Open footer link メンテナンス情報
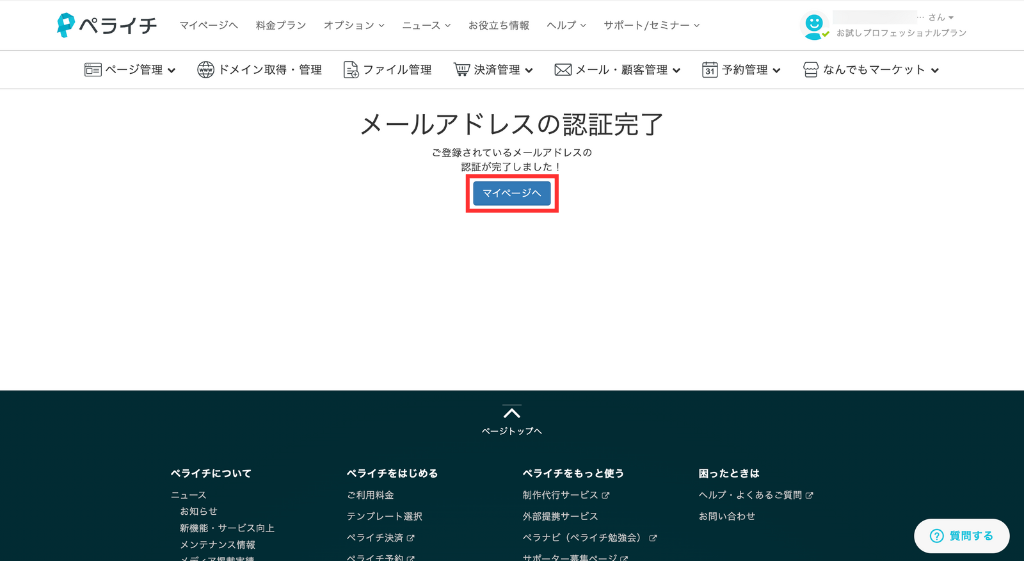Viewport: 1024px width, 561px height. tap(217, 545)
